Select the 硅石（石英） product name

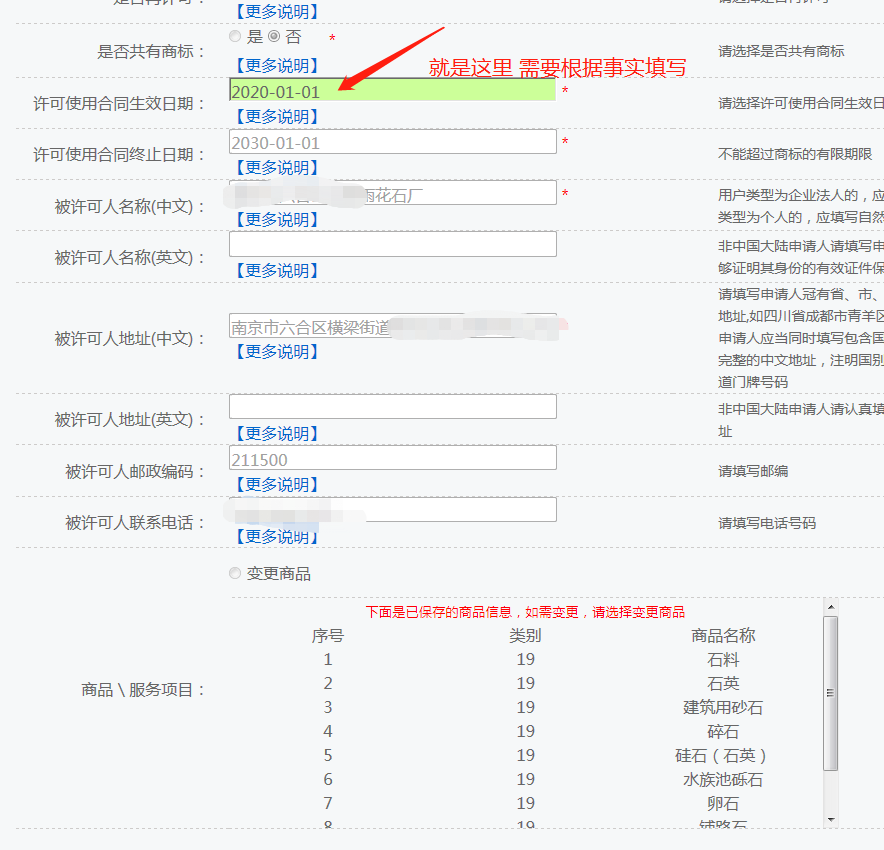pyautogui.click(x=723, y=755)
